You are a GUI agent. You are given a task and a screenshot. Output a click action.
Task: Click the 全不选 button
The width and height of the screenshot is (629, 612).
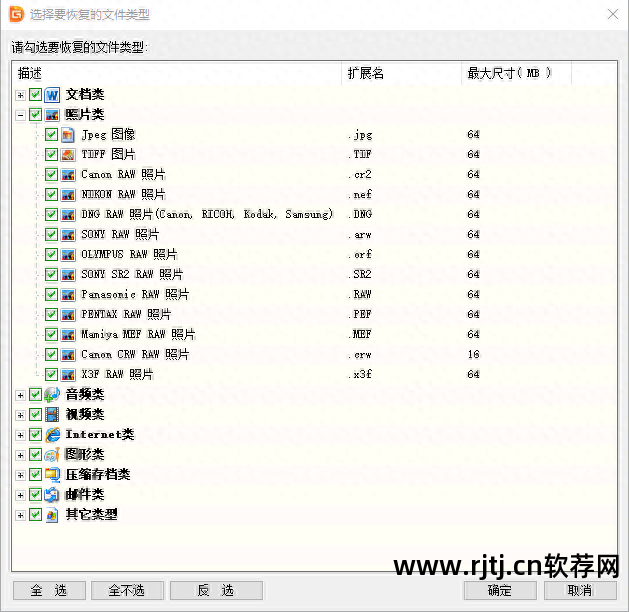pyautogui.click(x=127, y=590)
